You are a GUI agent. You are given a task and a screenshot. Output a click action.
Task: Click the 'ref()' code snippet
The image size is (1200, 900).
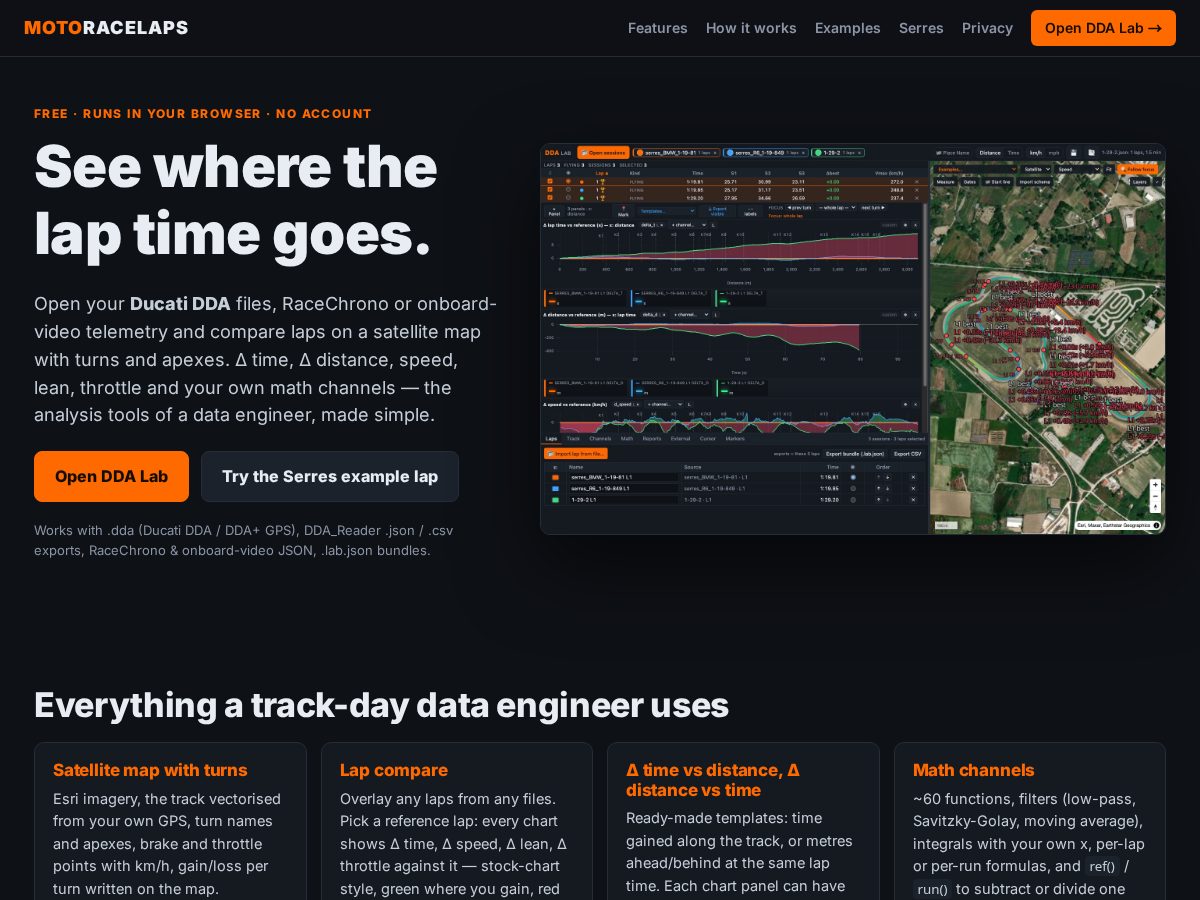(1102, 867)
